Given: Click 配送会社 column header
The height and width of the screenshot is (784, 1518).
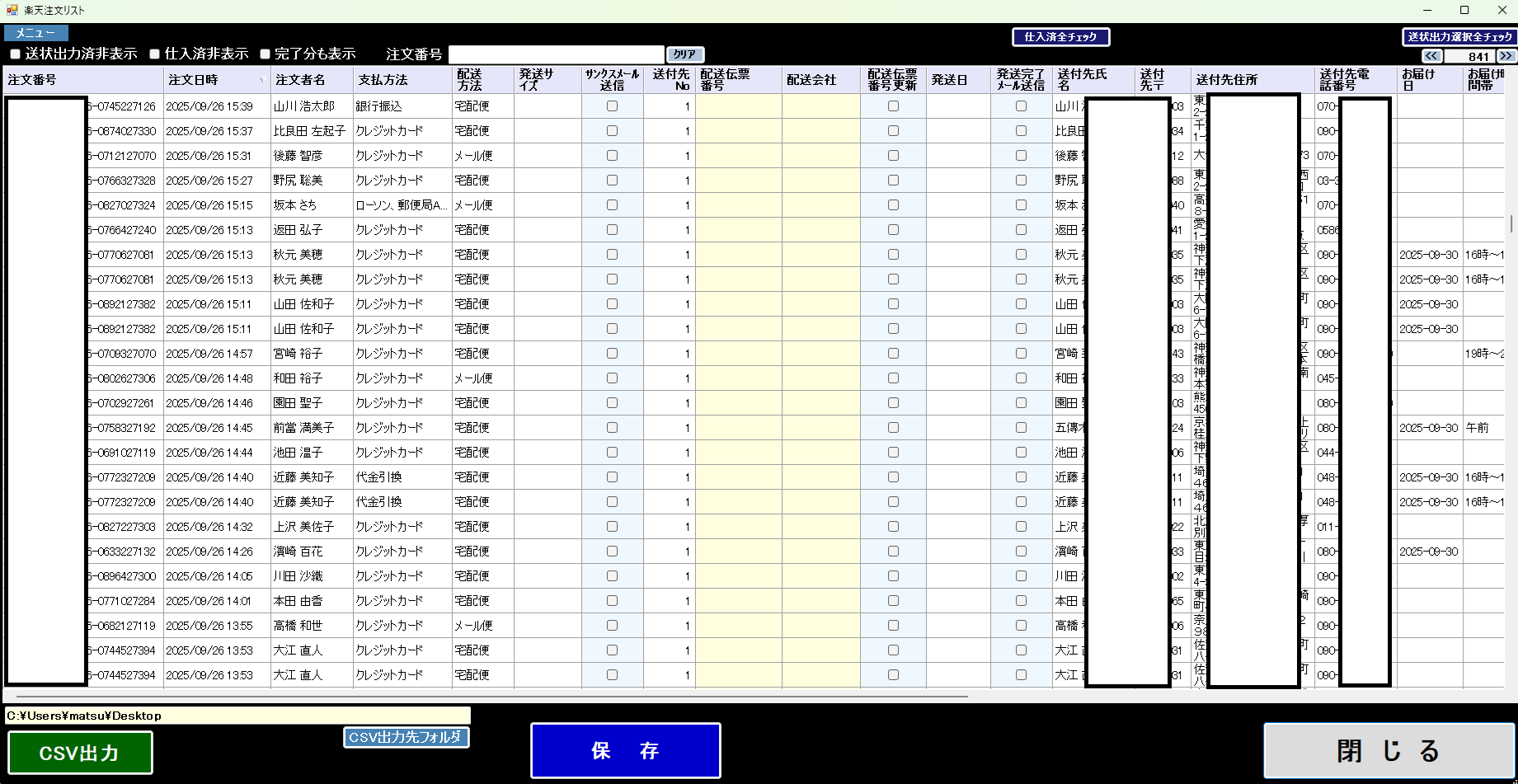Looking at the screenshot, I should click(820, 80).
